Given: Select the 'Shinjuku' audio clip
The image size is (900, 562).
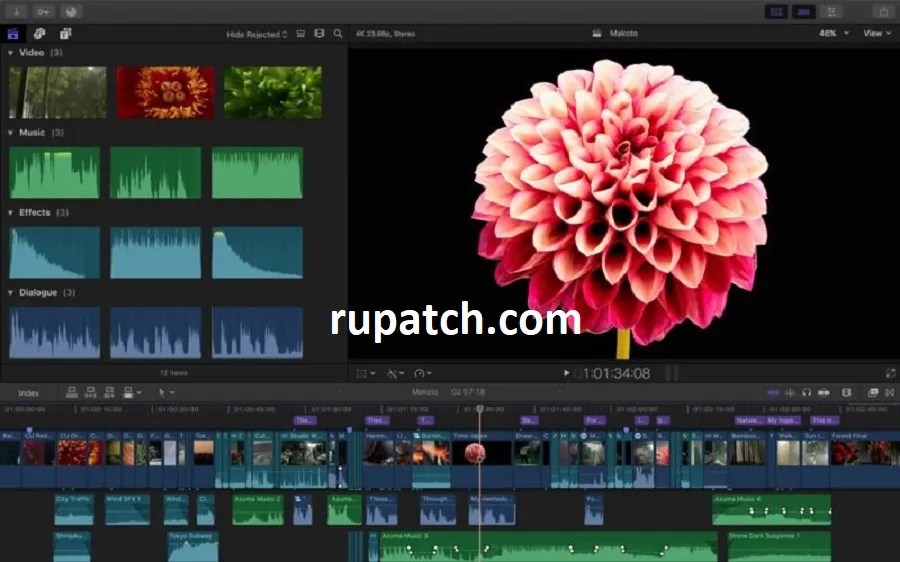Looking at the screenshot, I should (x=72, y=547).
